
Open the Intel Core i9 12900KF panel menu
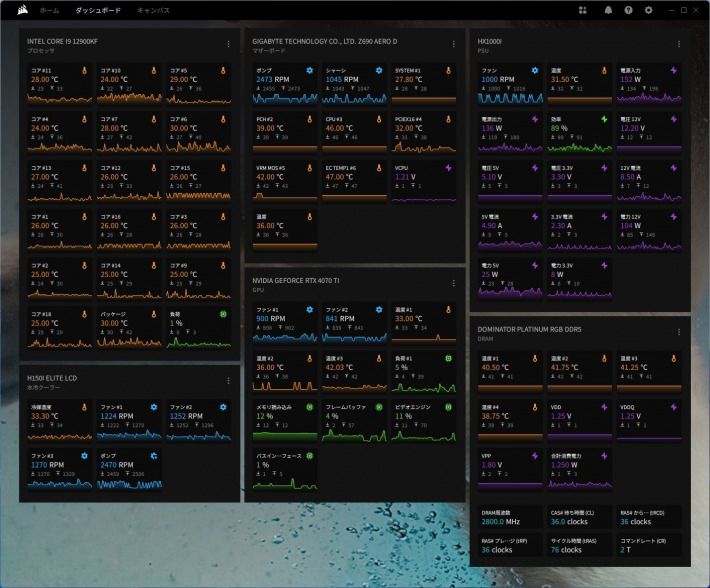[228, 44]
